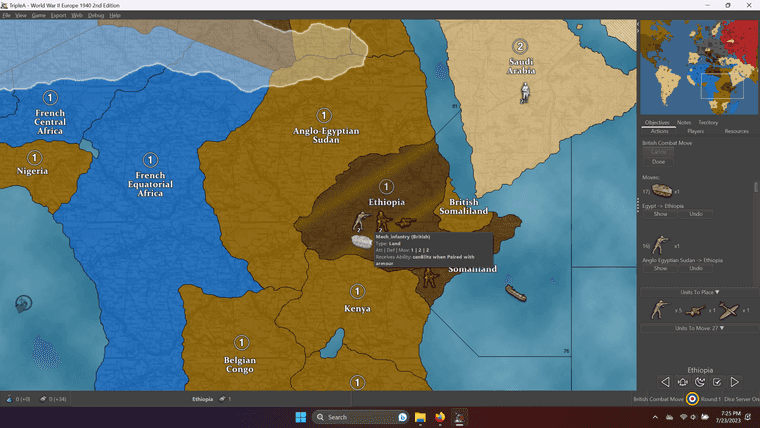760x428 pixels.
Task: Click the left arrow navigation icon
Action: click(x=665, y=382)
